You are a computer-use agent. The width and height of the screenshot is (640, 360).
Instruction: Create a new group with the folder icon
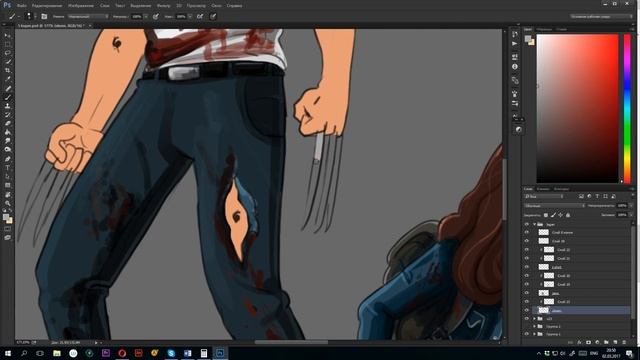coord(606,342)
